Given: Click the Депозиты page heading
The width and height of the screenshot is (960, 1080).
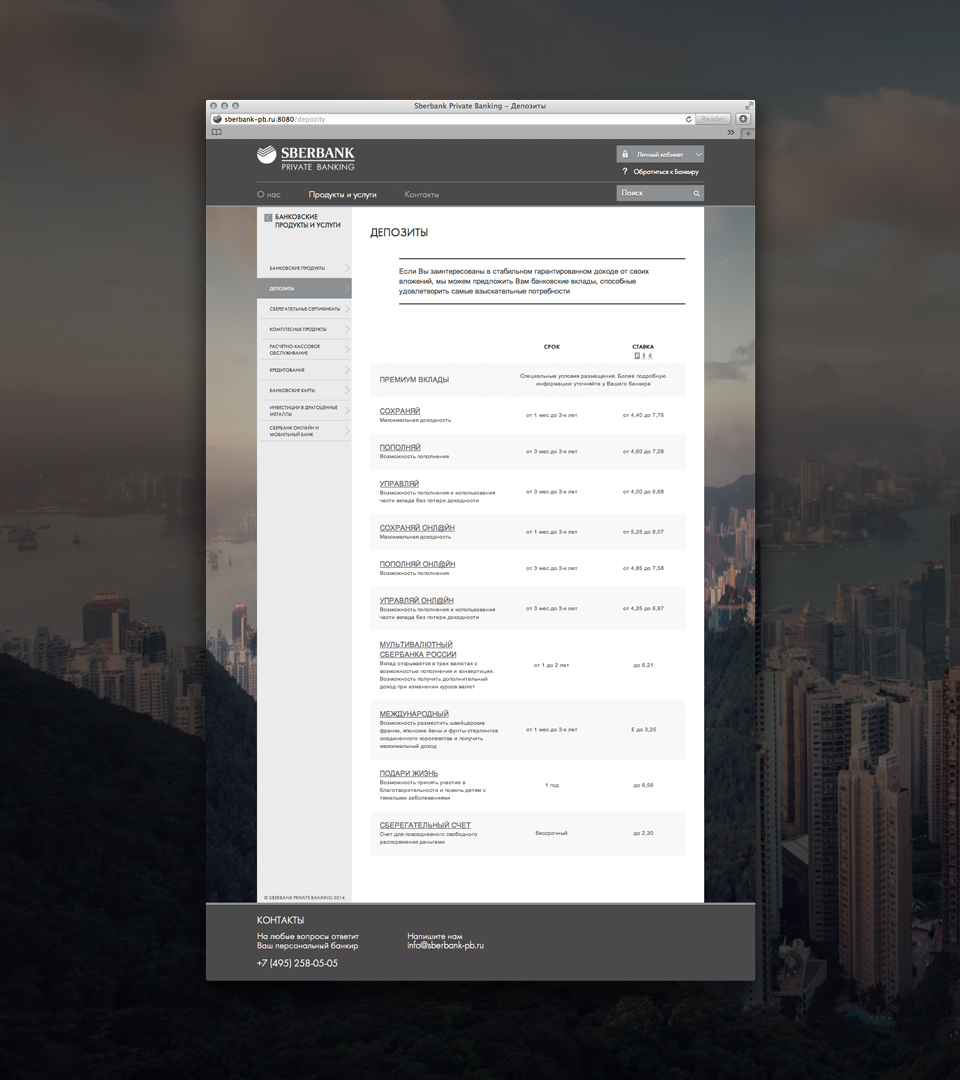Looking at the screenshot, I should (x=399, y=233).
